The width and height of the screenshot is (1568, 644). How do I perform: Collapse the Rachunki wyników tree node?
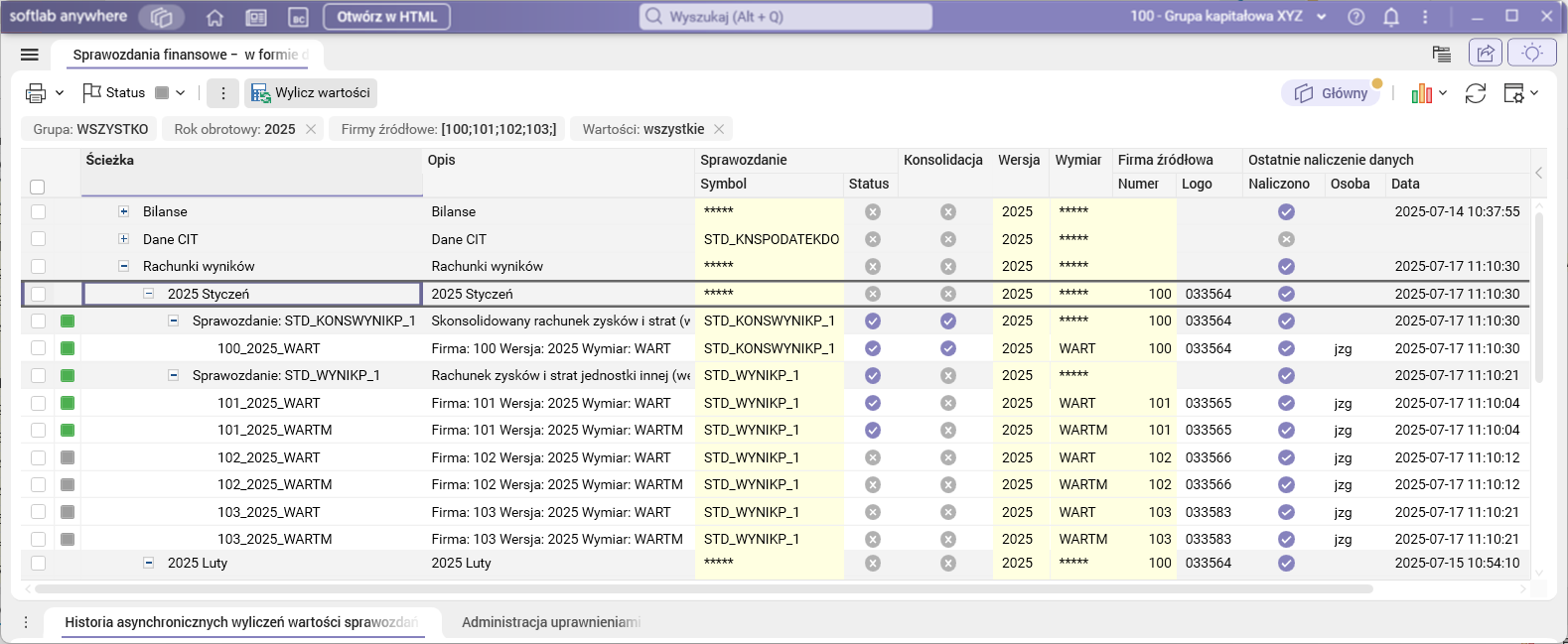tap(124, 266)
